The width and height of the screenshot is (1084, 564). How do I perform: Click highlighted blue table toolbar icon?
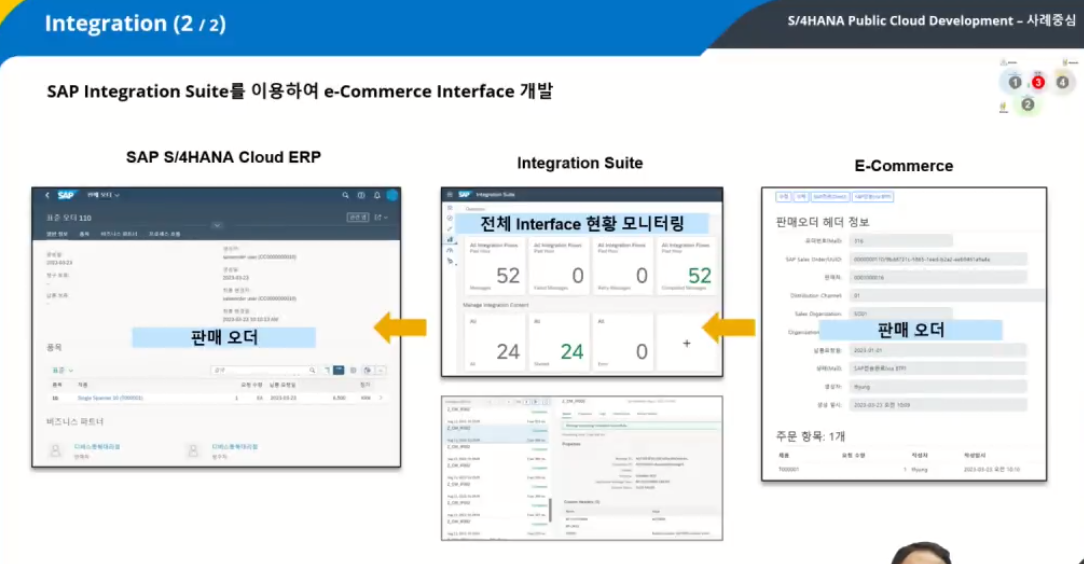coord(338,370)
